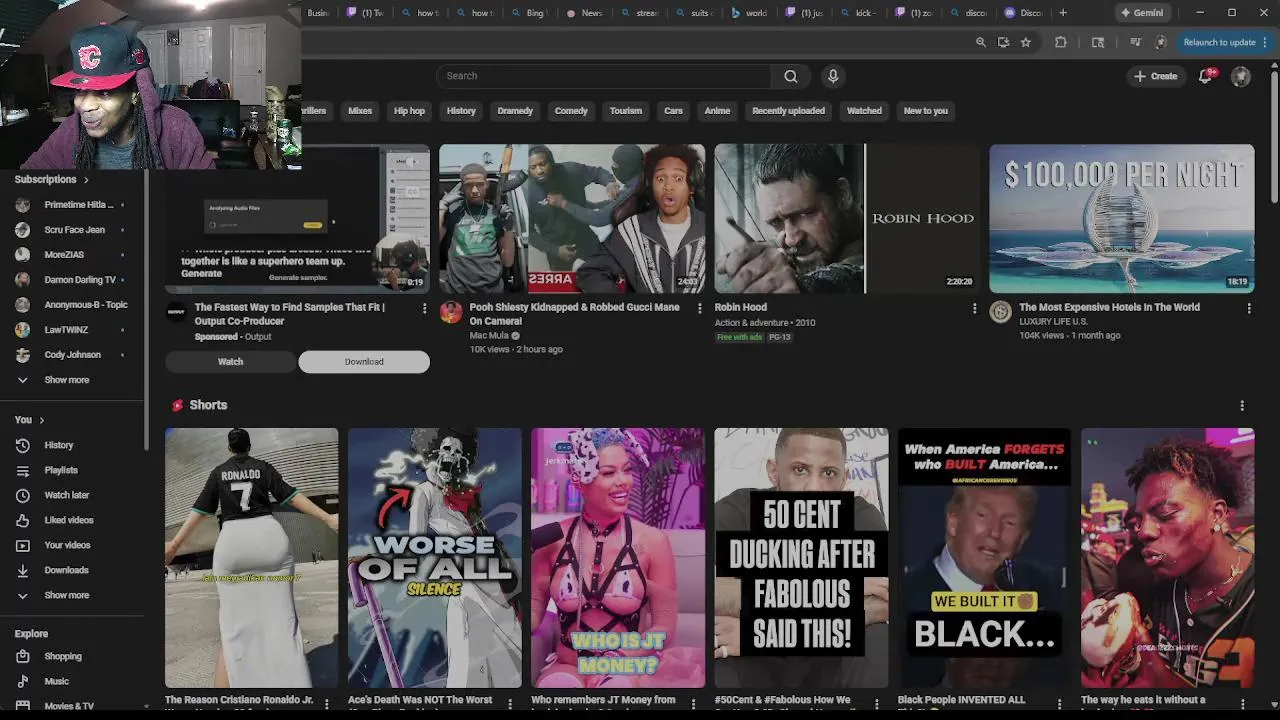Click the Create button
This screenshot has height=720, width=1280.
pos(1155,76)
